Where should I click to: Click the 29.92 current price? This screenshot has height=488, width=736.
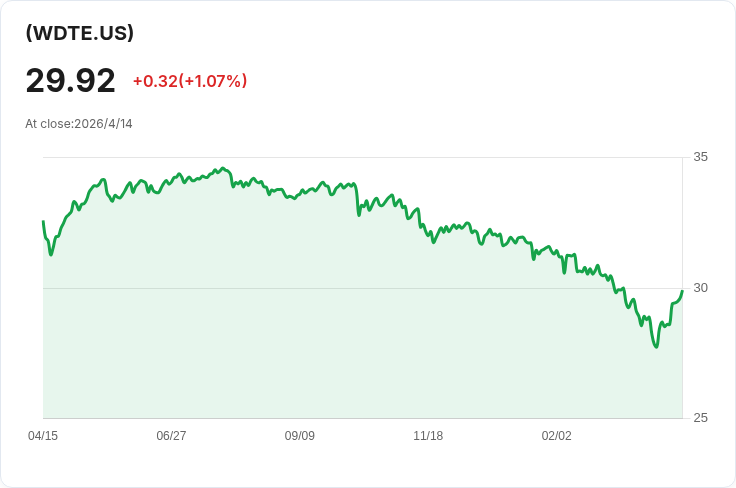tap(70, 81)
